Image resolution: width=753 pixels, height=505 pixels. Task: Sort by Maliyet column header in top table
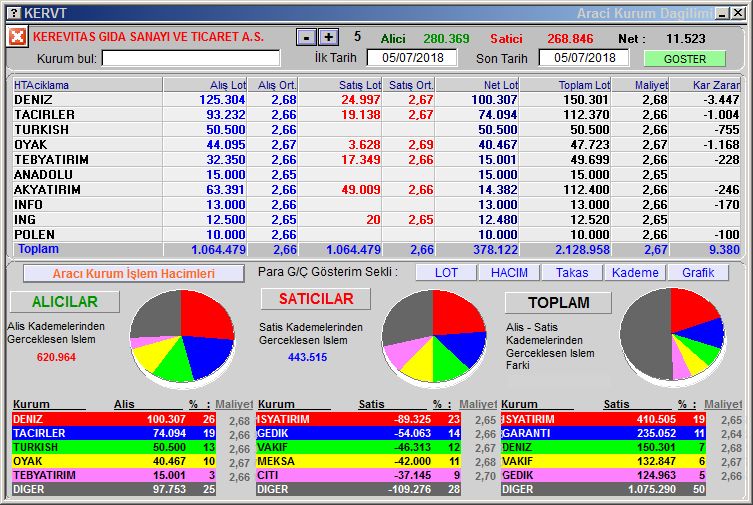[x=640, y=85]
